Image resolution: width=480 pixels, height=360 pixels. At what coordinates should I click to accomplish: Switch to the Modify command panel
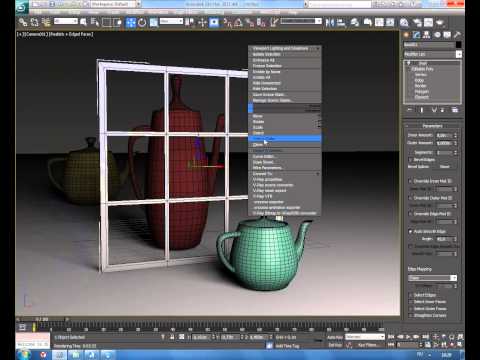pyautogui.click(x=416, y=34)
